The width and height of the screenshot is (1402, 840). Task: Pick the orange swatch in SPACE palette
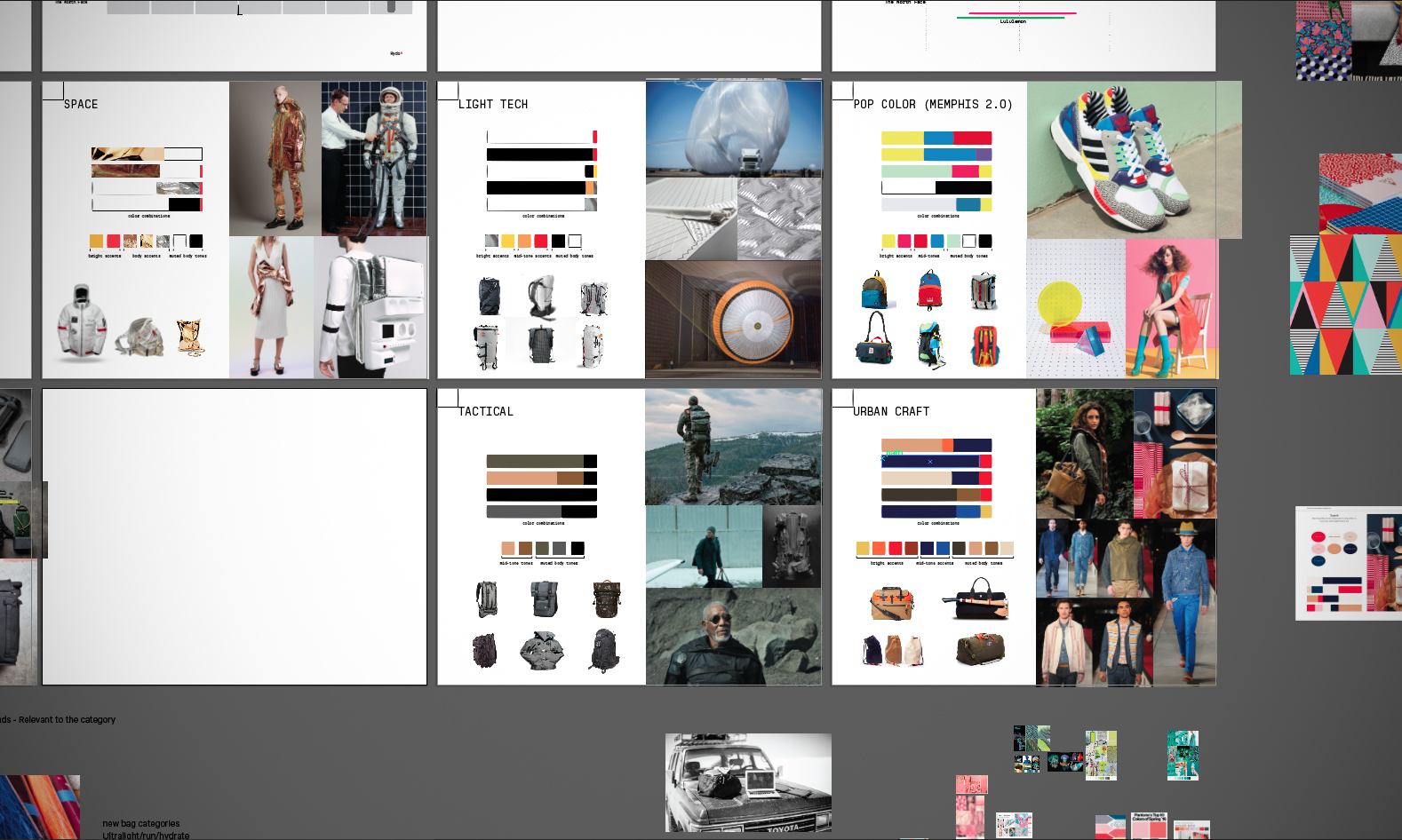[96, 241]
